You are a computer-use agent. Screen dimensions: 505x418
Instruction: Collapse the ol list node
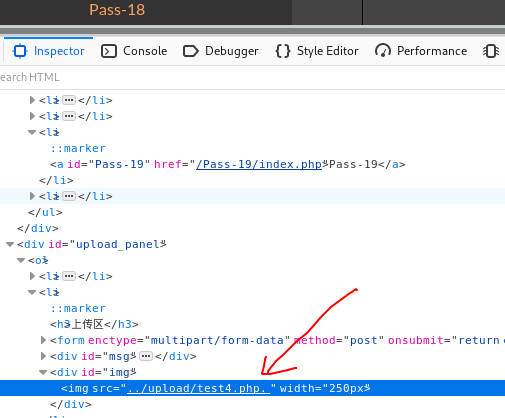pos(21,260)
